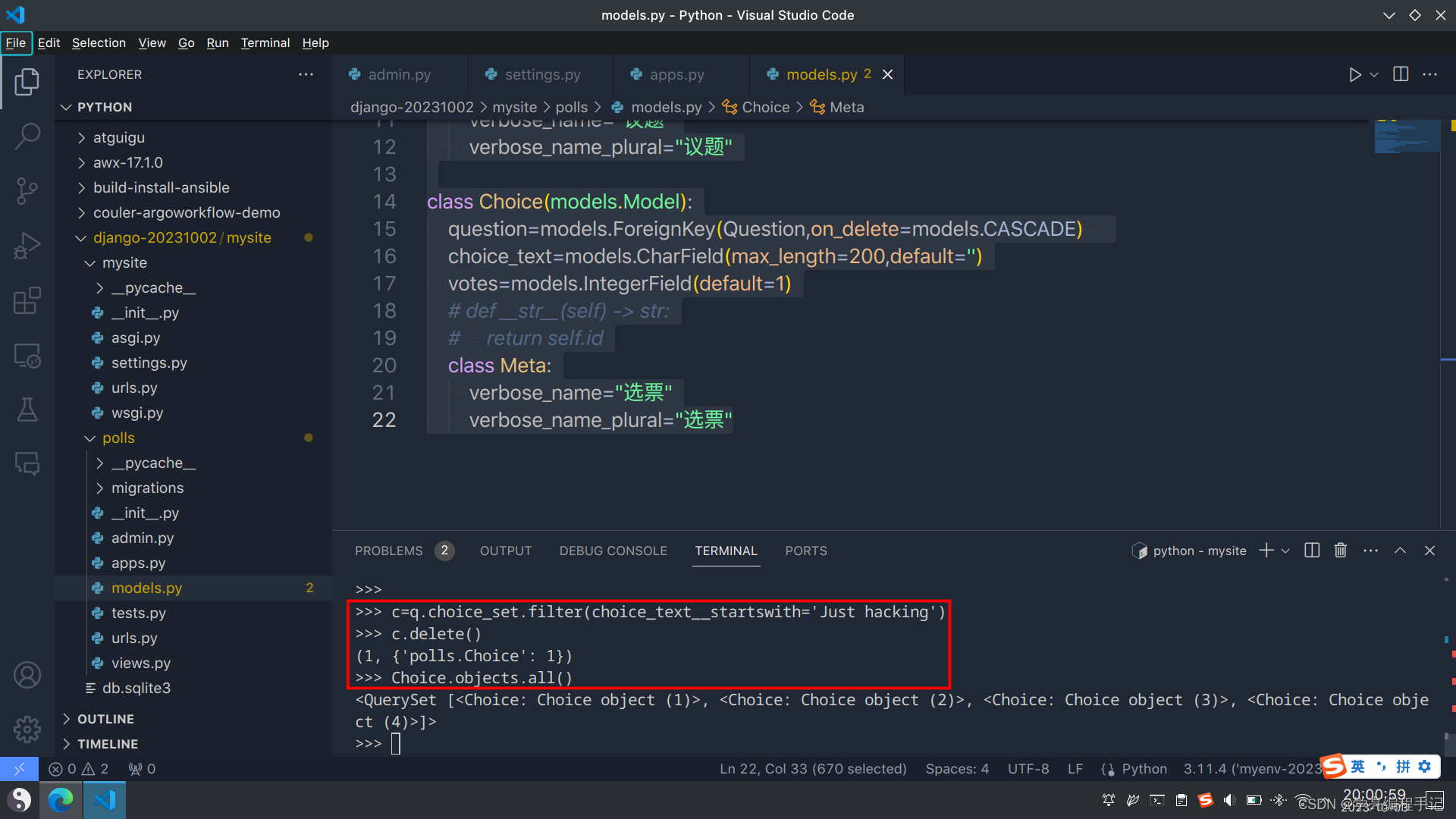Split the terminal panel
This screenshot has width=1456, height=819.
point(1312,551)
